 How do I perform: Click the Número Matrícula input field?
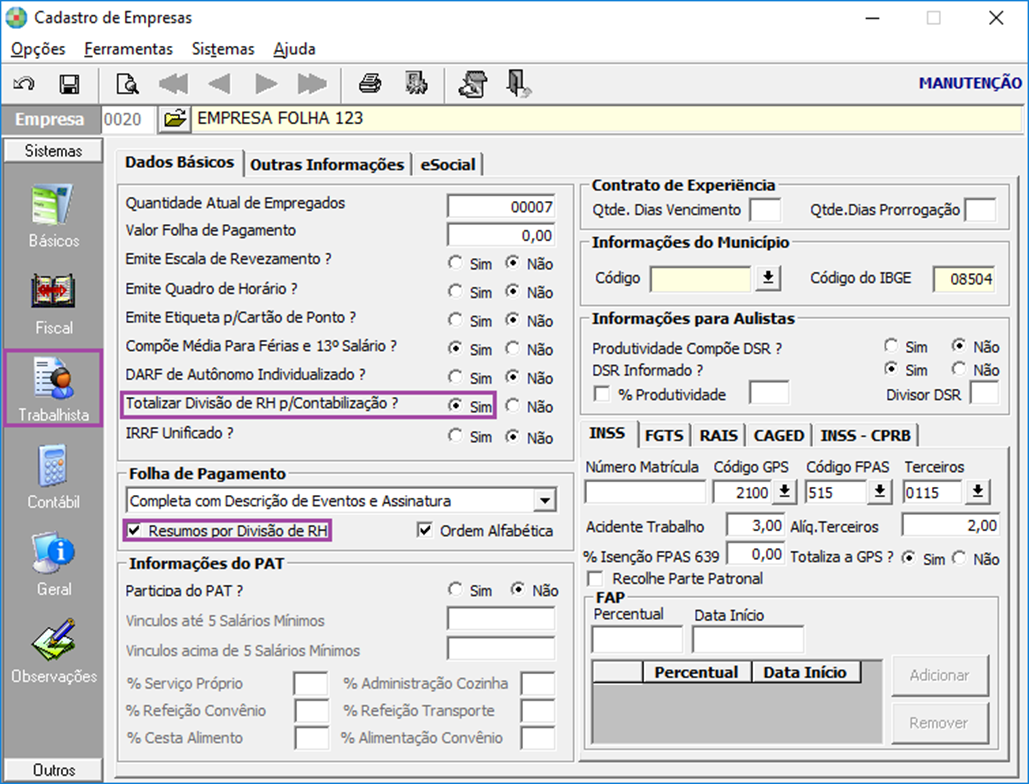[645, 491]
